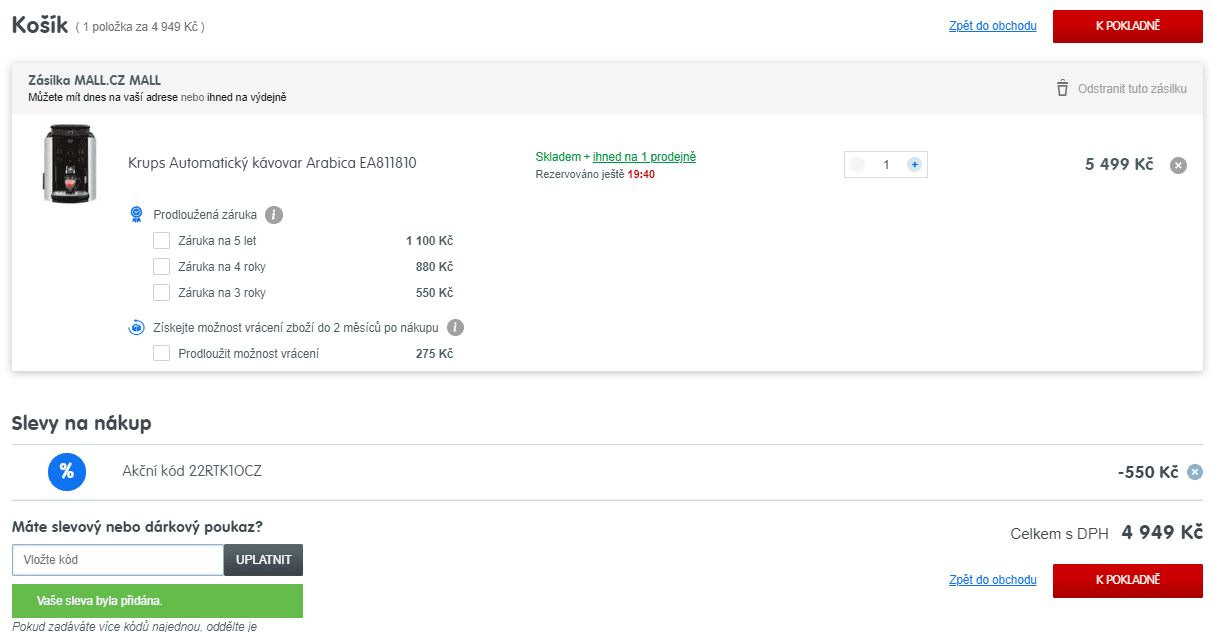
Task: Open info about Prodloužená záruka
Action: tap(274, 214)
